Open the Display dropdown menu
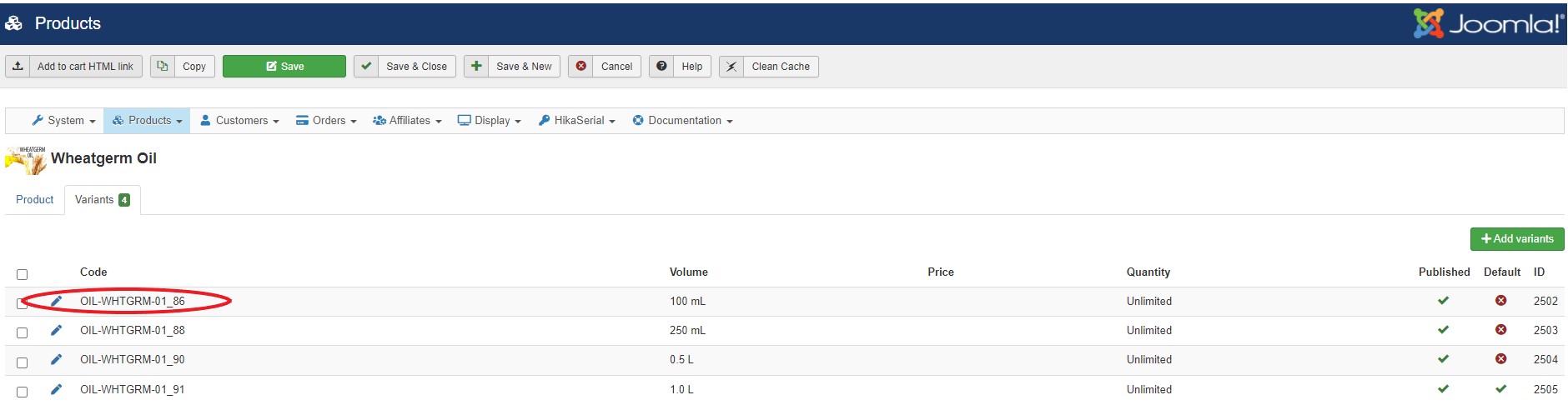 click(490, 121)
